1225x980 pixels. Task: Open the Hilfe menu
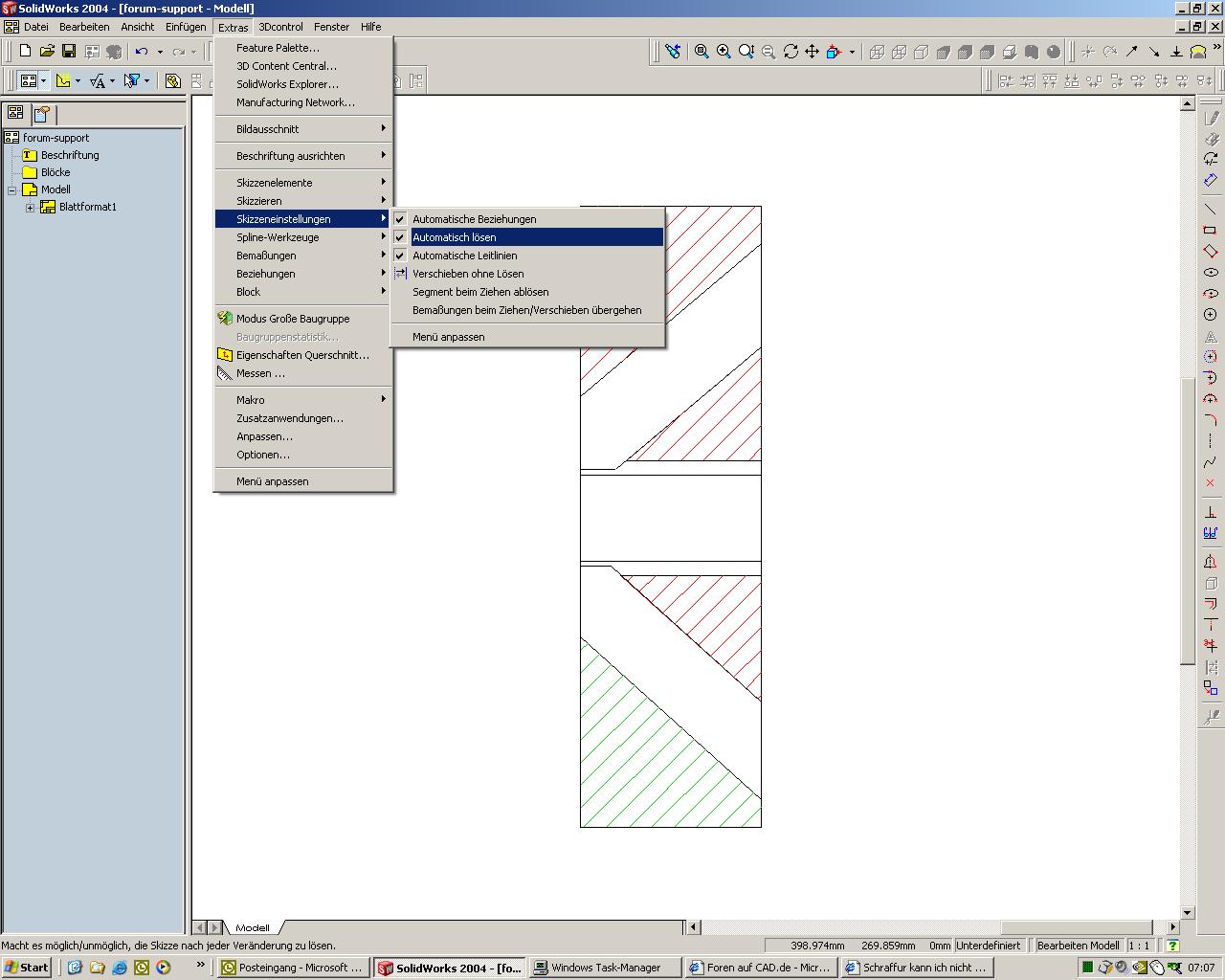(370, 27)
